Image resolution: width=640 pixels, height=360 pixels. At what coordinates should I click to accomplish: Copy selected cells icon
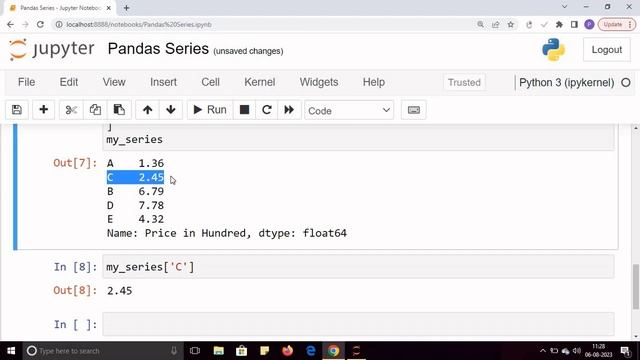coord(95,110)
